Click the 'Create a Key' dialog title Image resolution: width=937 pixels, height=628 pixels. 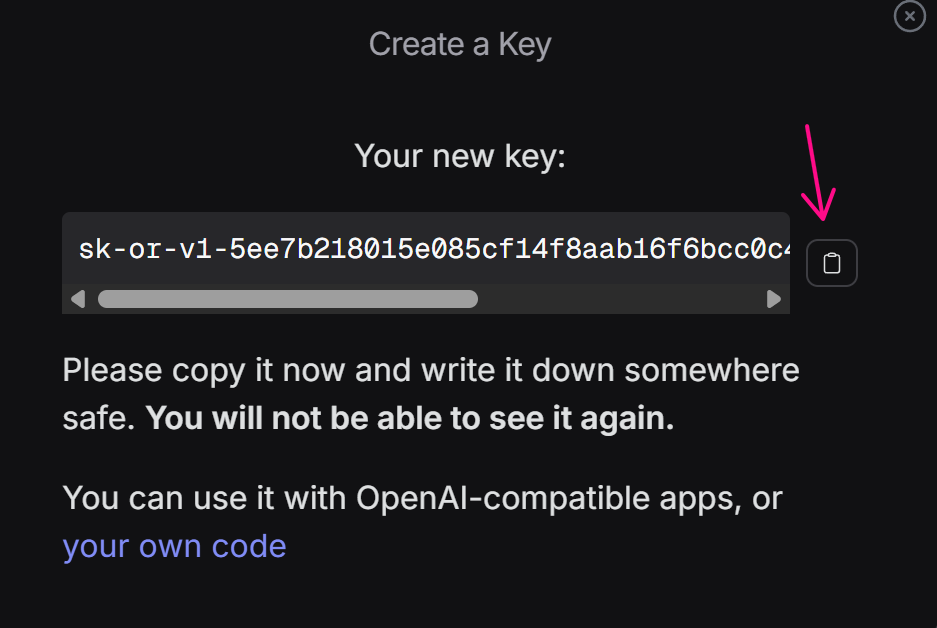point(459,44)
